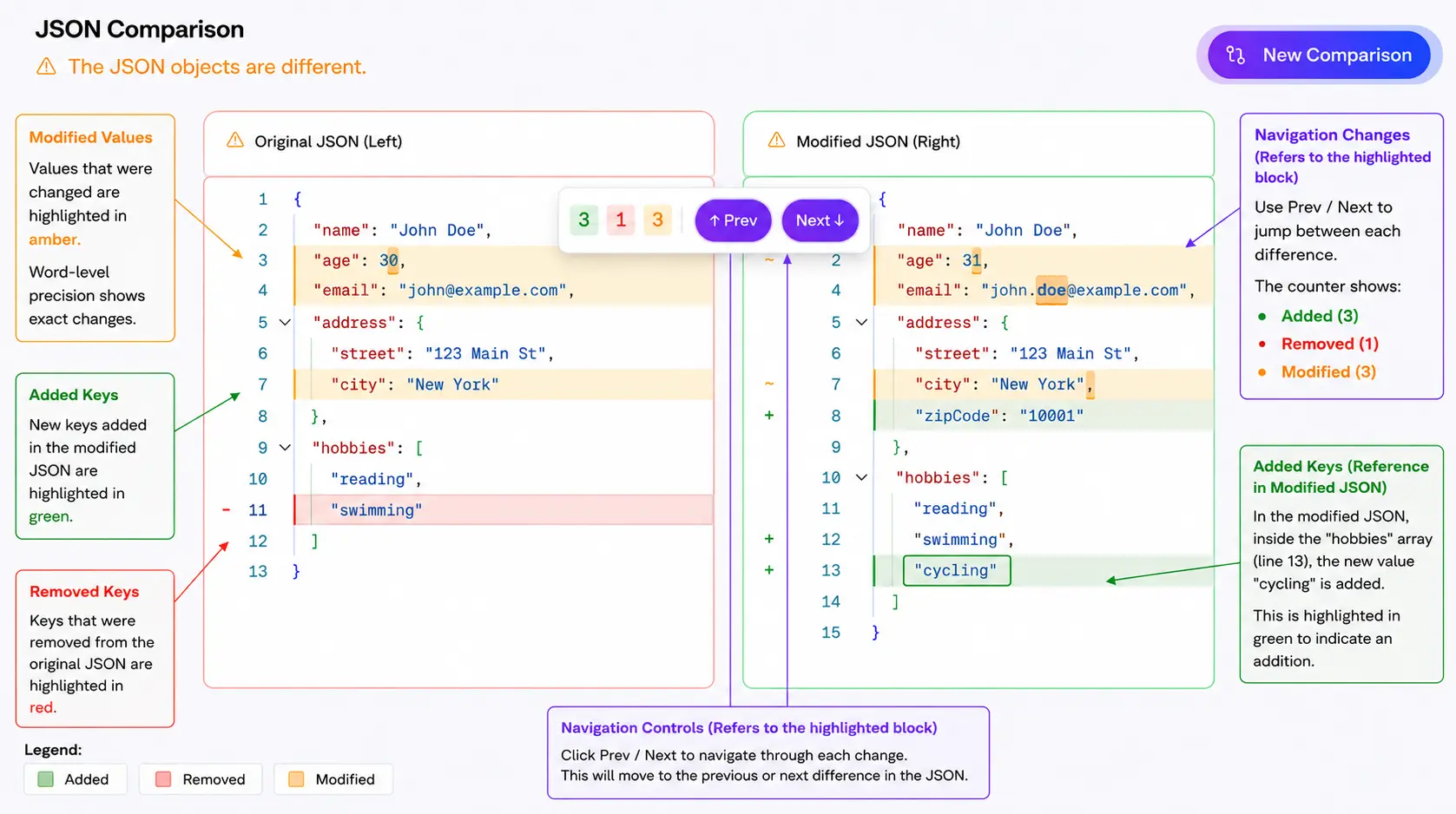The image size is (1456, 814).
Task: Click the "zipCode": "10001" line
Action: [x=1043, y=416]
